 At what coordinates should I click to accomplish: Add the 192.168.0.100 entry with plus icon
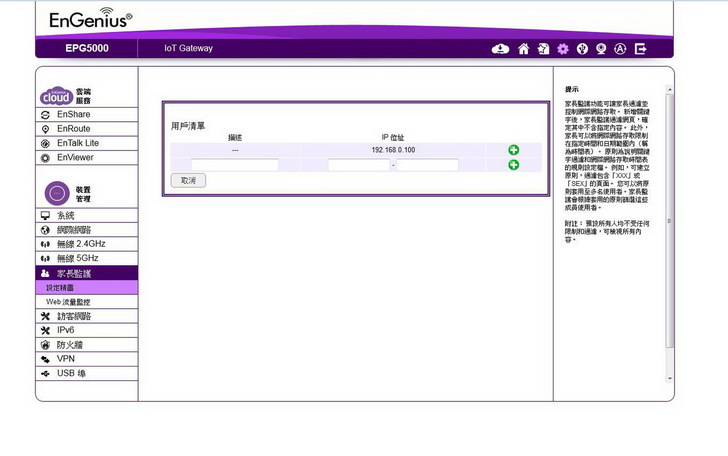[x=514, y=150]
